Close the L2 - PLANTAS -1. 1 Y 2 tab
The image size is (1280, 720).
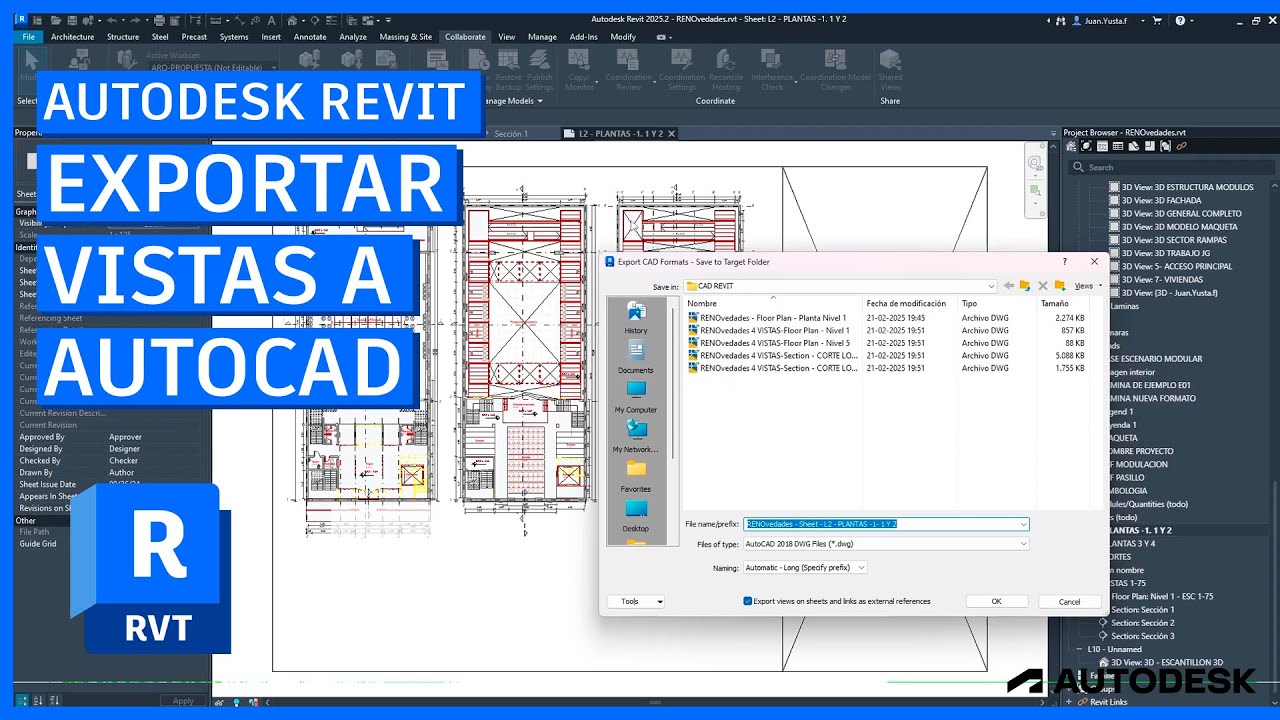click(x=672, y=133)
